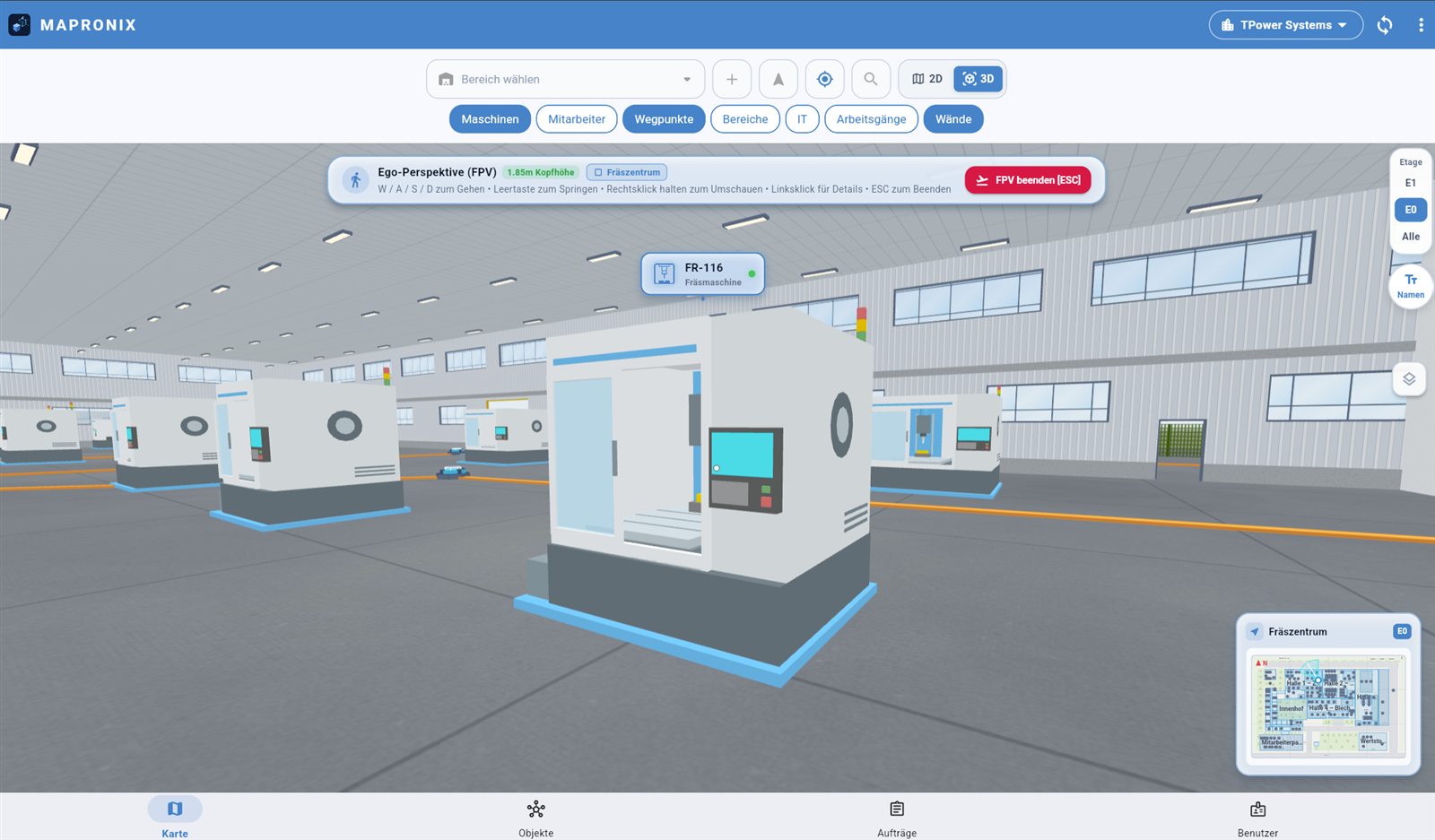This screenshot has height=840, width=1435.
Task: Select floor E1
Action: click(1411, 183)
